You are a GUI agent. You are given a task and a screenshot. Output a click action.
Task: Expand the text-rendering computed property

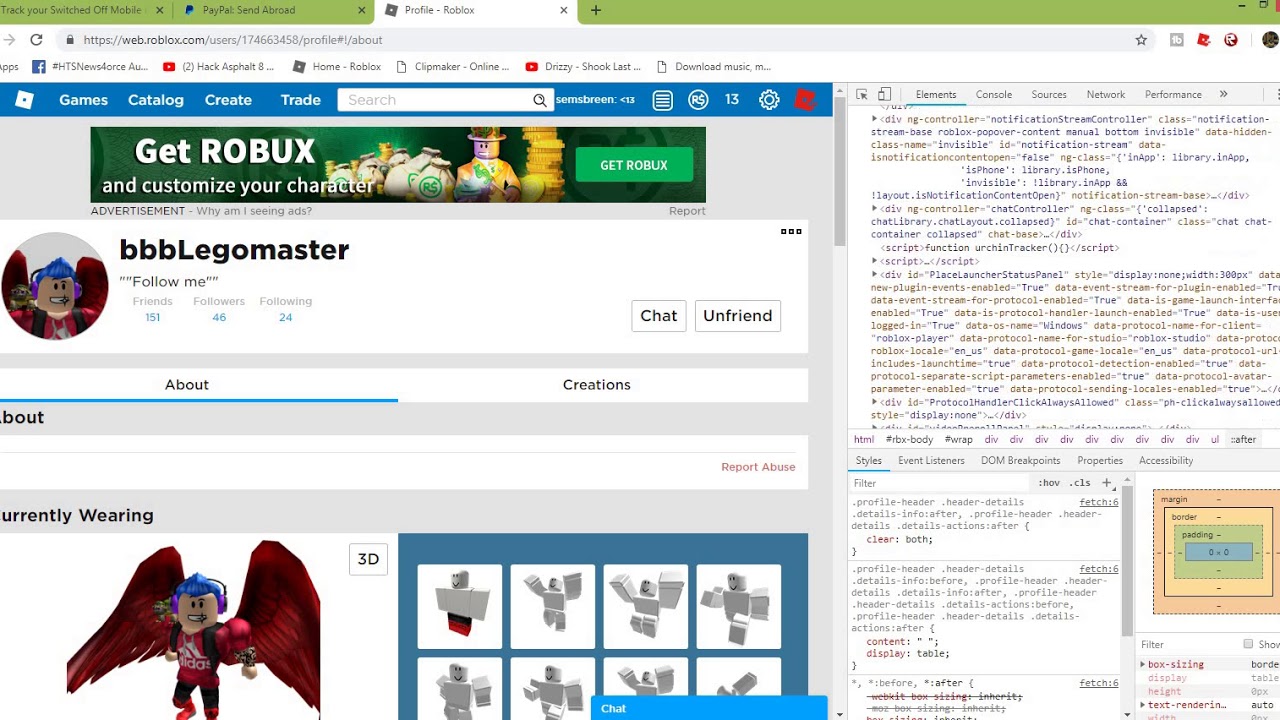pos(1143,705)
